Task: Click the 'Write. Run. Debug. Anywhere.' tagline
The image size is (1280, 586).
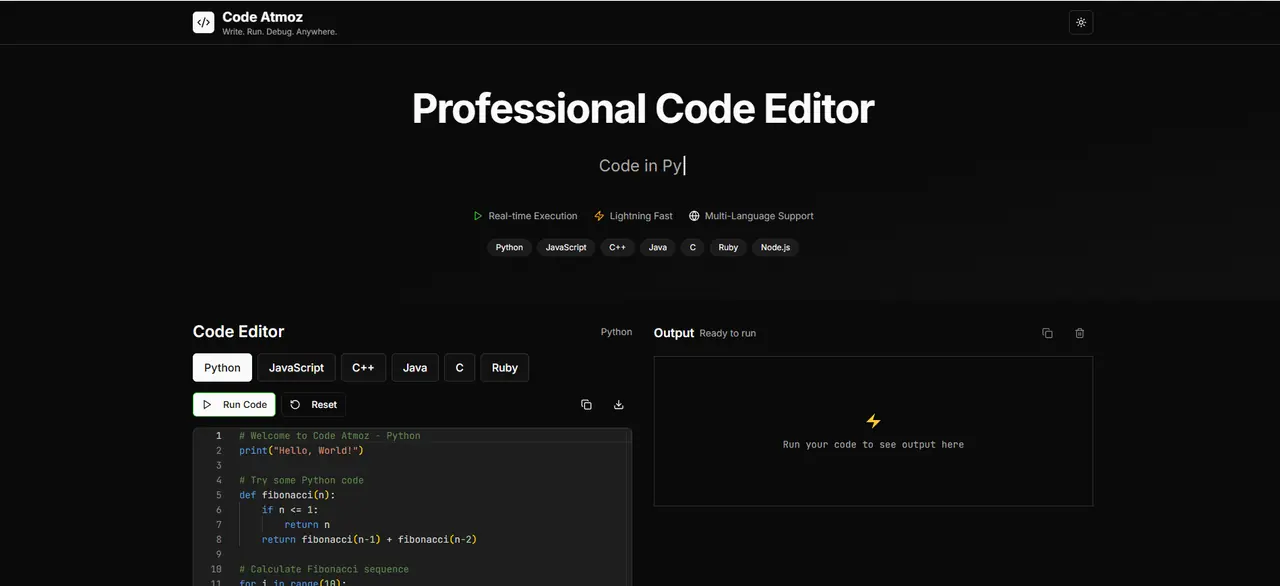Action: [280, 32]
